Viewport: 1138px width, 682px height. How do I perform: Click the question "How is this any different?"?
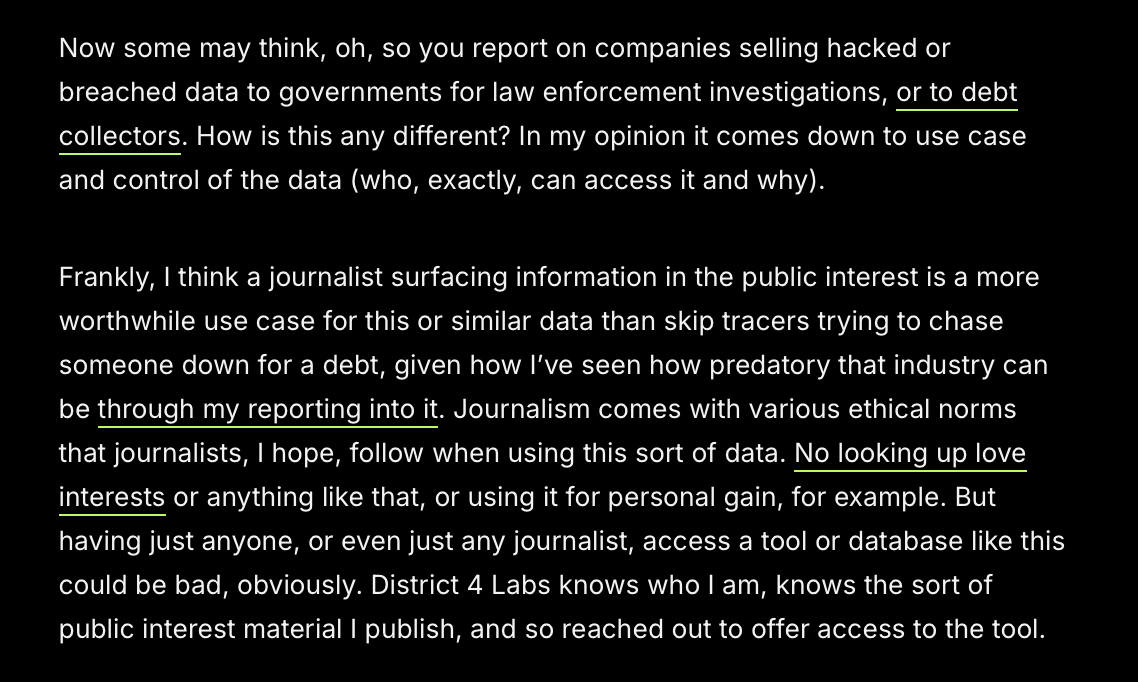point(353,137)
